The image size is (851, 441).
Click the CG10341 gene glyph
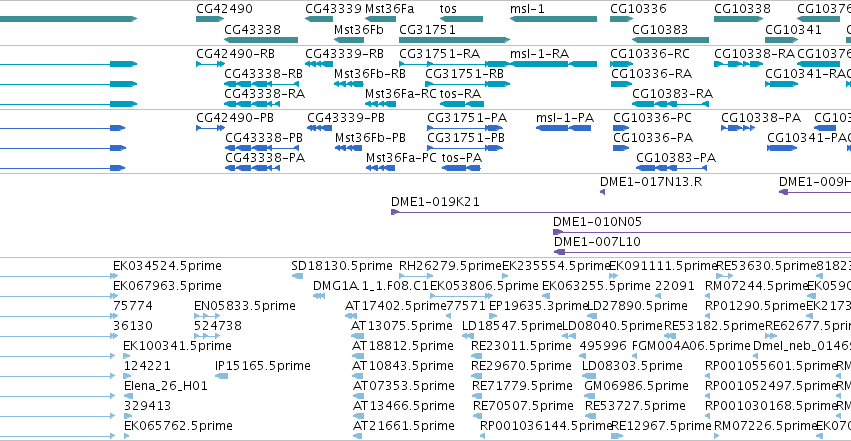tap(781, 40)
